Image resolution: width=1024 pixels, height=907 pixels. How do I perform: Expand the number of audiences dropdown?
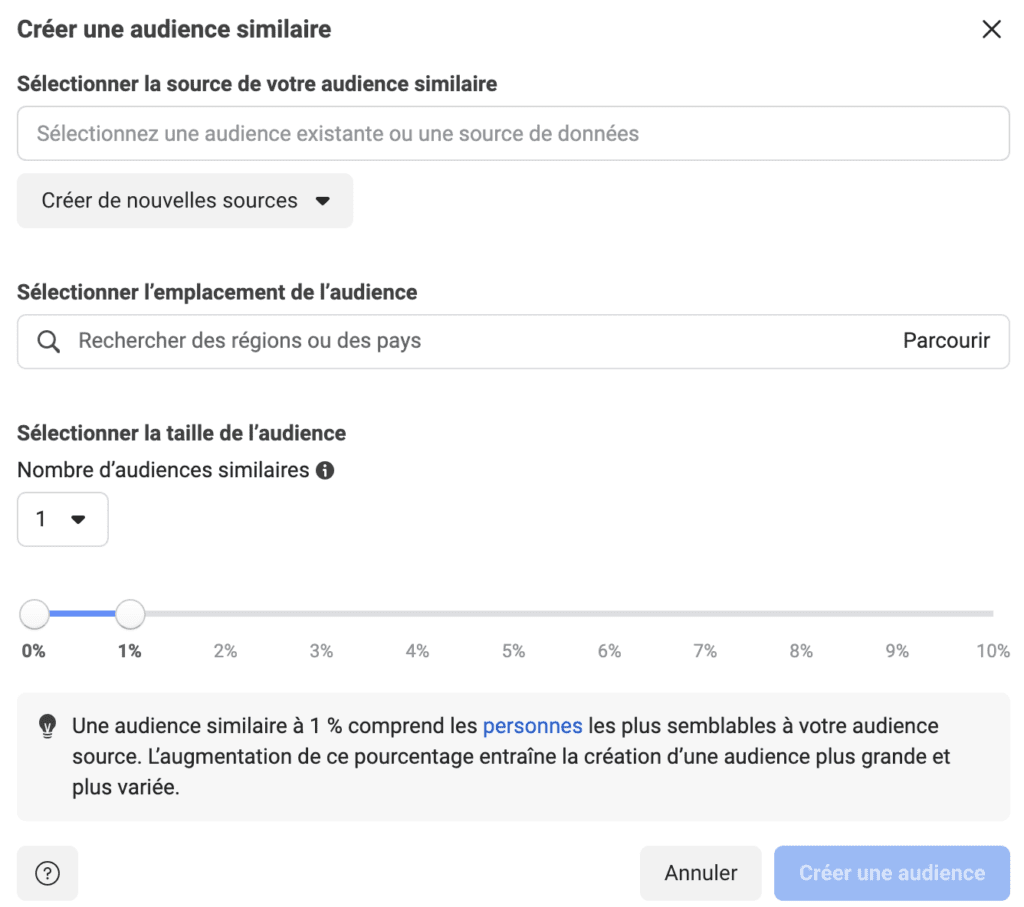62,519
